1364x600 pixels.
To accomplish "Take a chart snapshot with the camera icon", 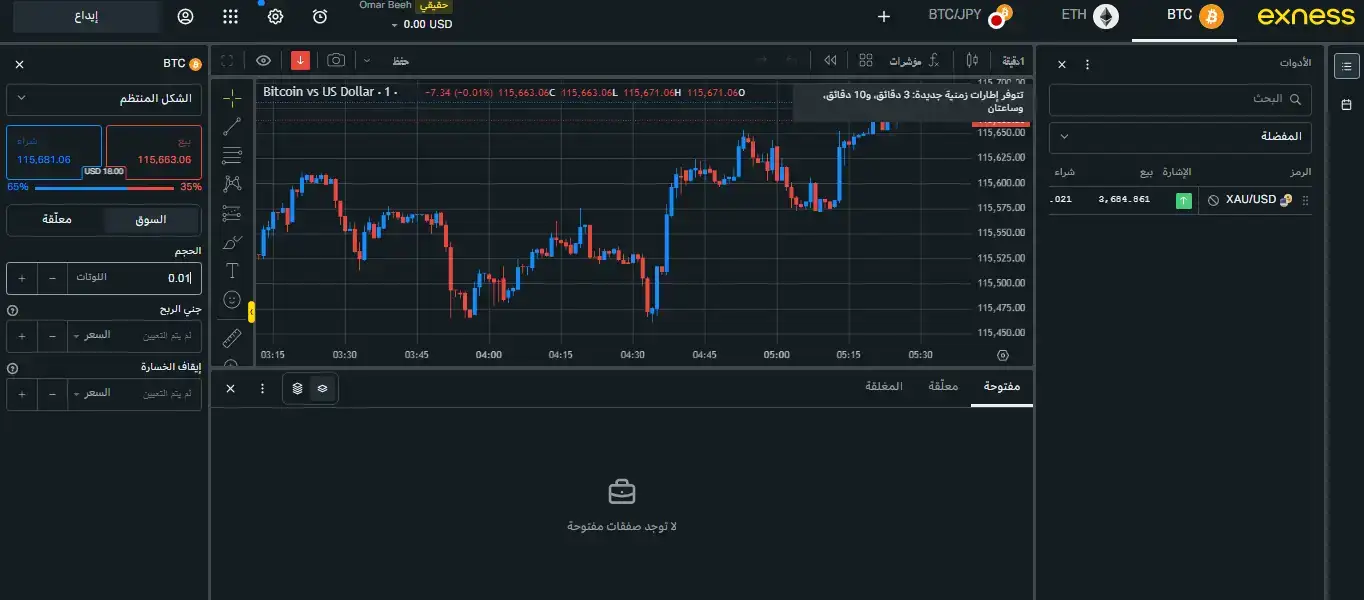I will [x=336, y=60].
